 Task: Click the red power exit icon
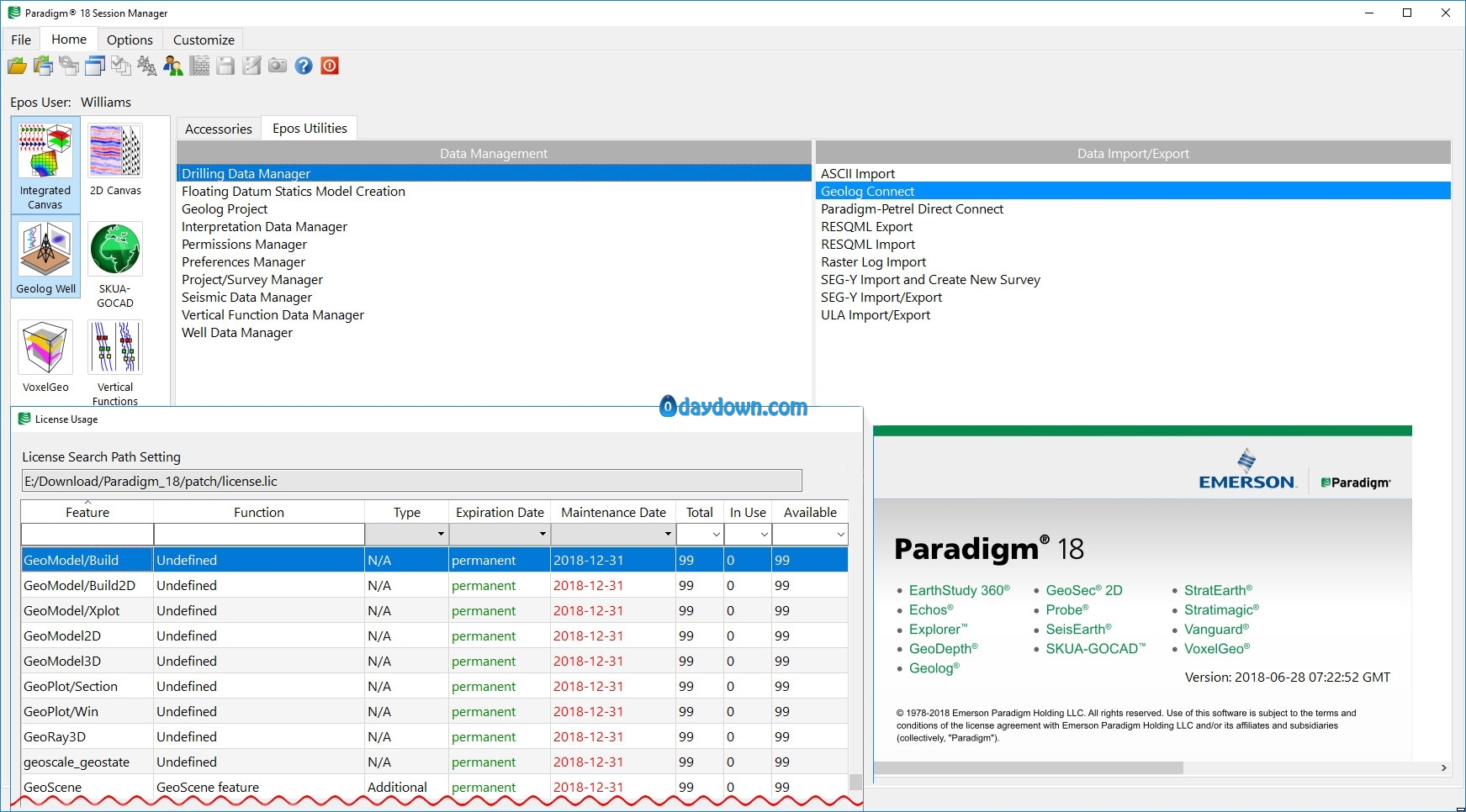(x=330, y=66)
